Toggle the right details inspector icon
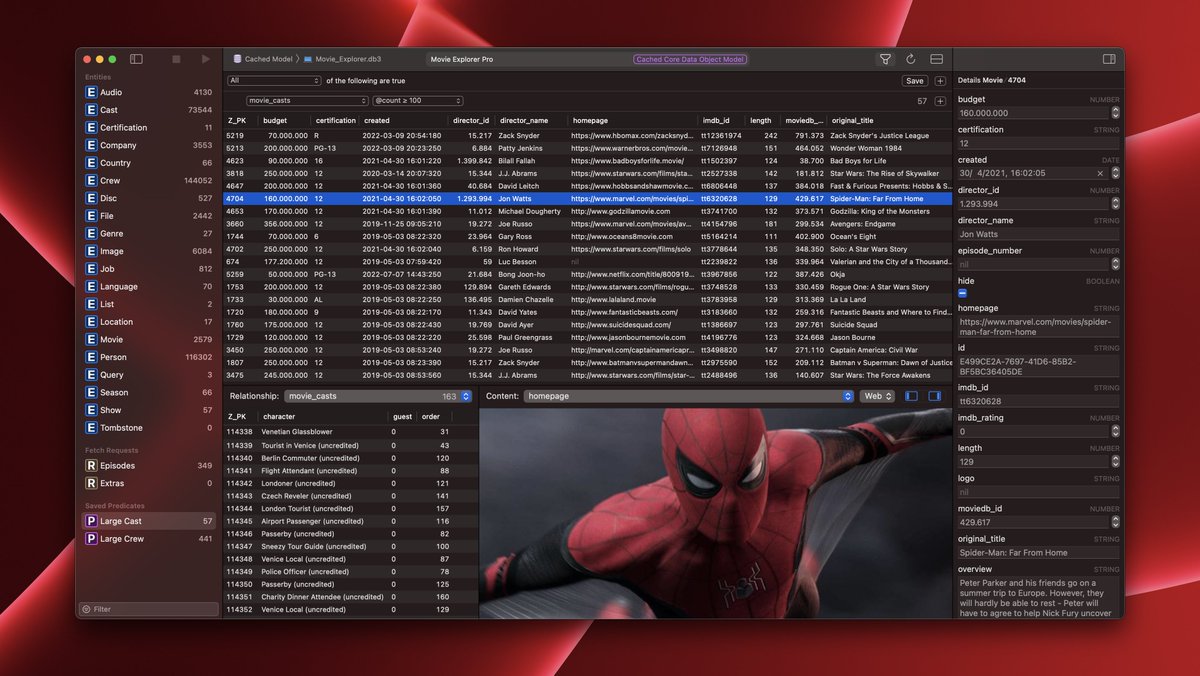 pos(1108,60)
